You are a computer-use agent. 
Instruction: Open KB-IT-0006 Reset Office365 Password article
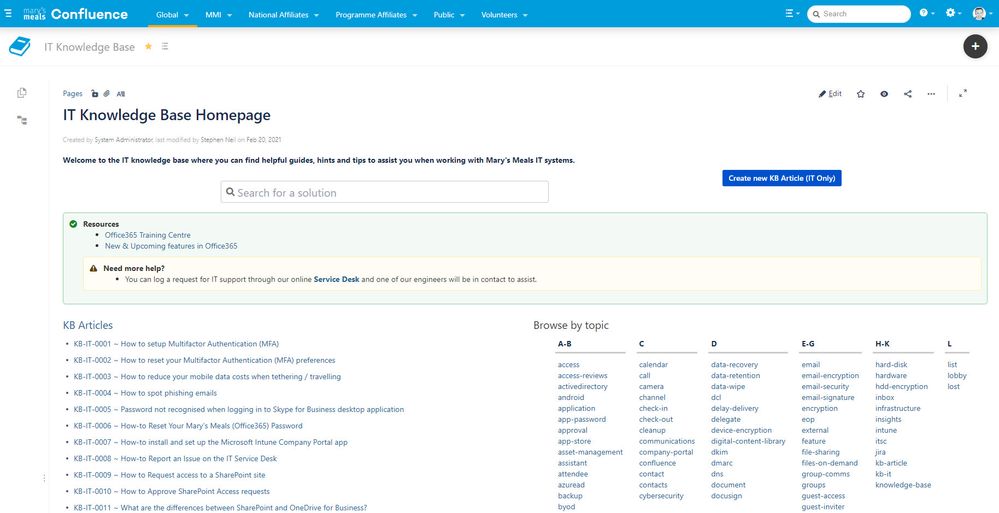pos(187,426)
